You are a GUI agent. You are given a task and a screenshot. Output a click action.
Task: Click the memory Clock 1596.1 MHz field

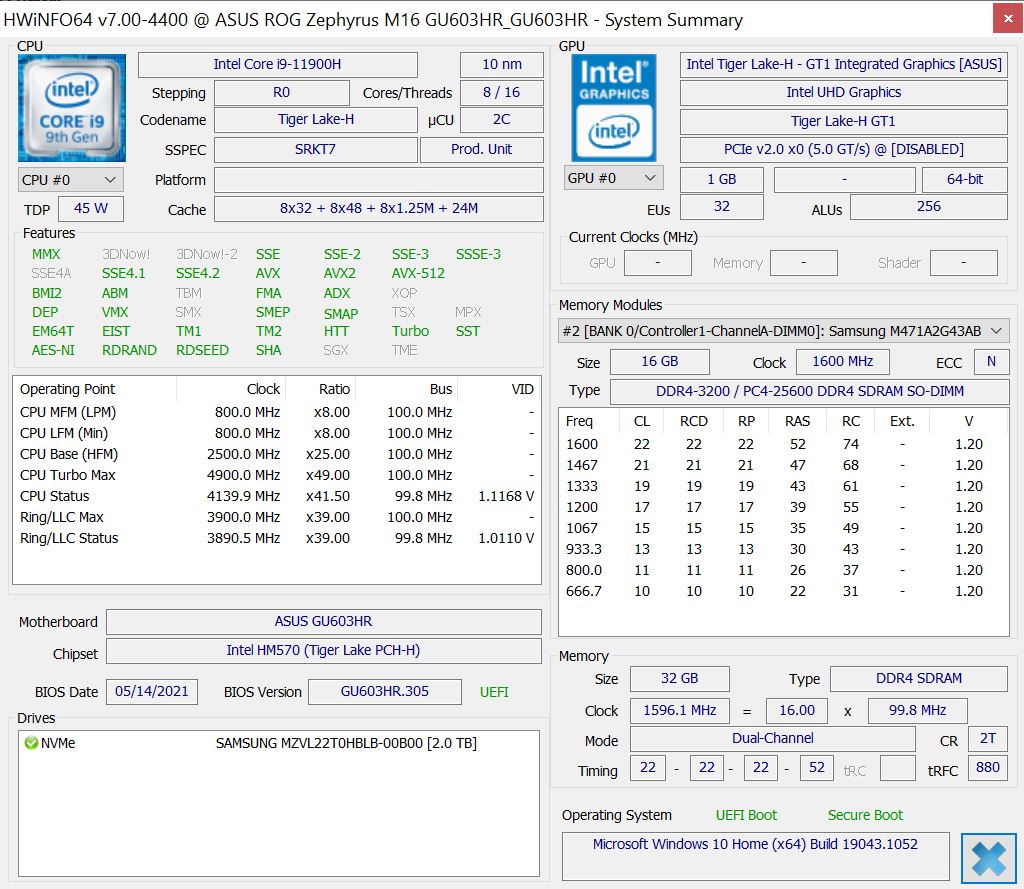pyautogui.click(x=679, y=711)
